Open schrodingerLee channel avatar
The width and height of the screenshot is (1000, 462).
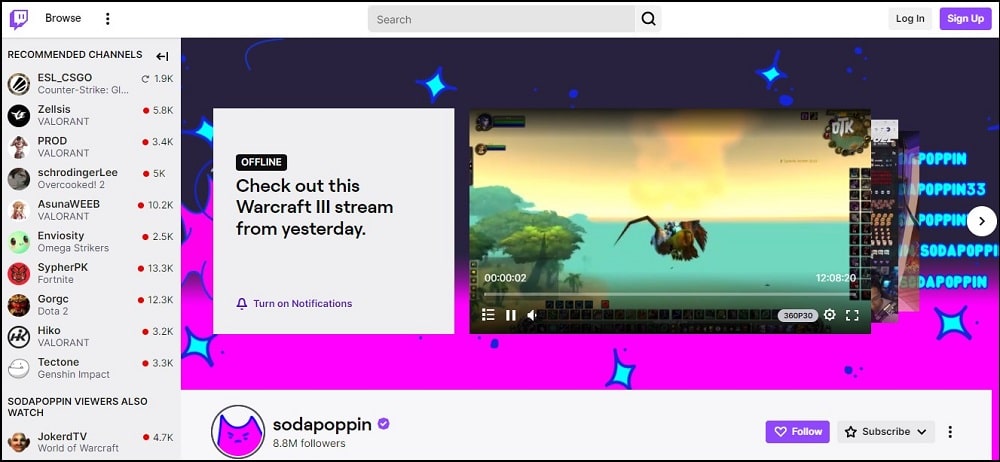[19, 179]
